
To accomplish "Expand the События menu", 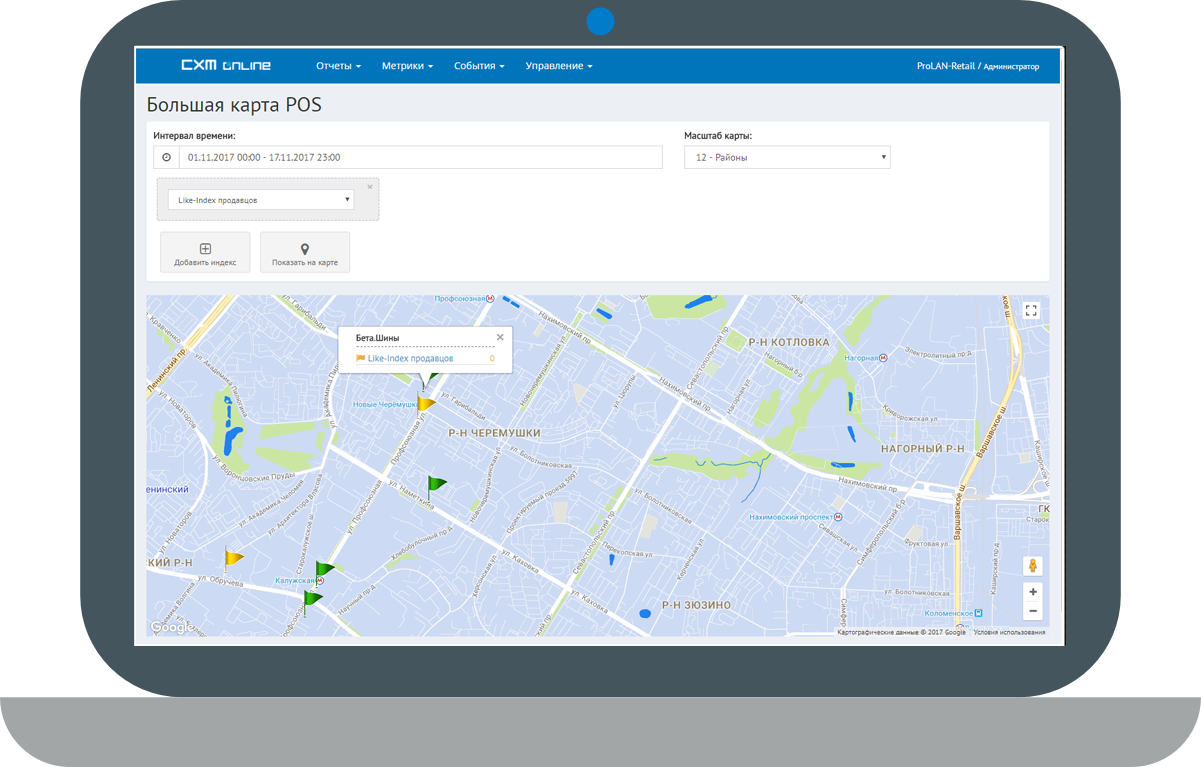I will click(479, 66).
